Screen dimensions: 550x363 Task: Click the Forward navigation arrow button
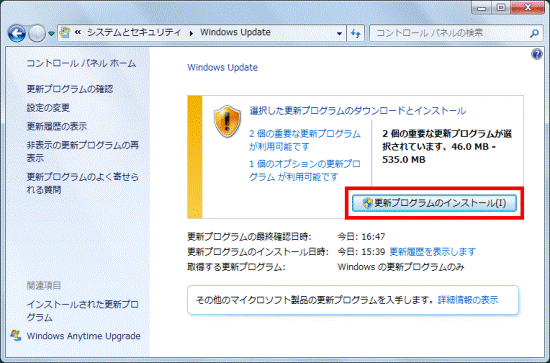[37, 34]
